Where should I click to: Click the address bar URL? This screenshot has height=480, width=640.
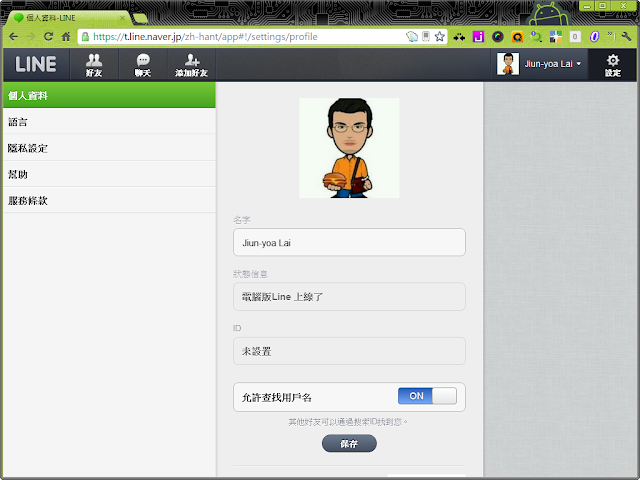(x=205, y=37)
